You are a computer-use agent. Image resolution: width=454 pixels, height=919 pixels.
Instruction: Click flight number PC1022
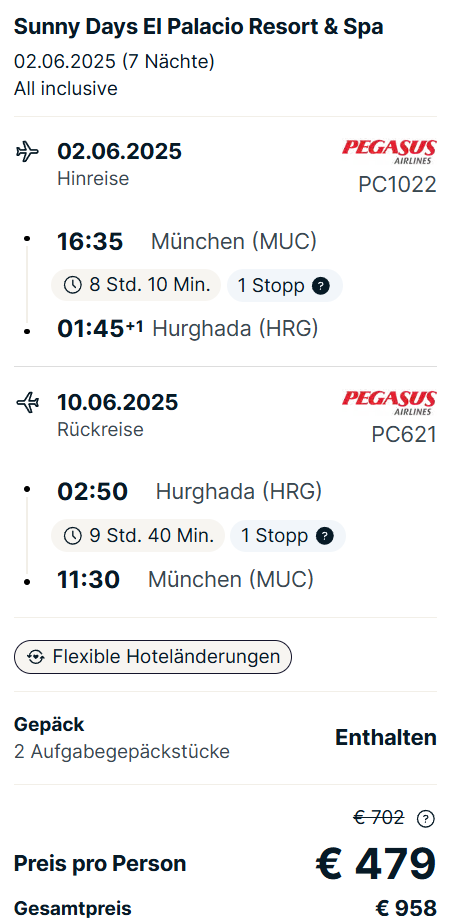coord(398,185)
